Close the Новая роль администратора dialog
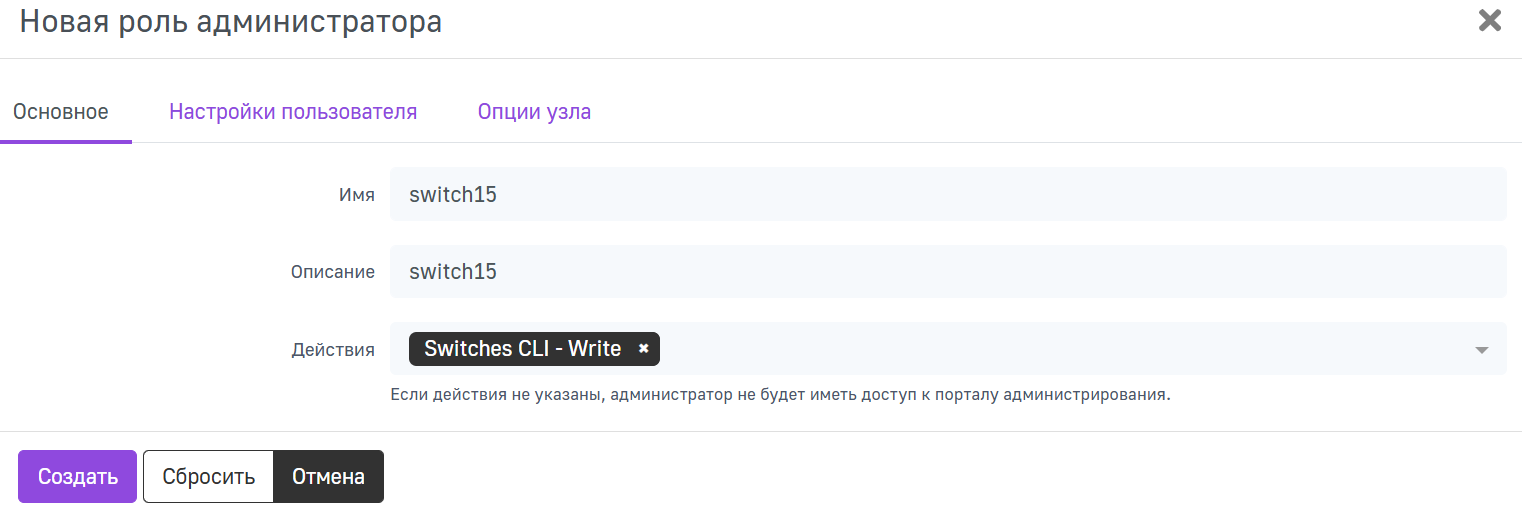This screenshot has width=1522, height=518. (1489, 21)
